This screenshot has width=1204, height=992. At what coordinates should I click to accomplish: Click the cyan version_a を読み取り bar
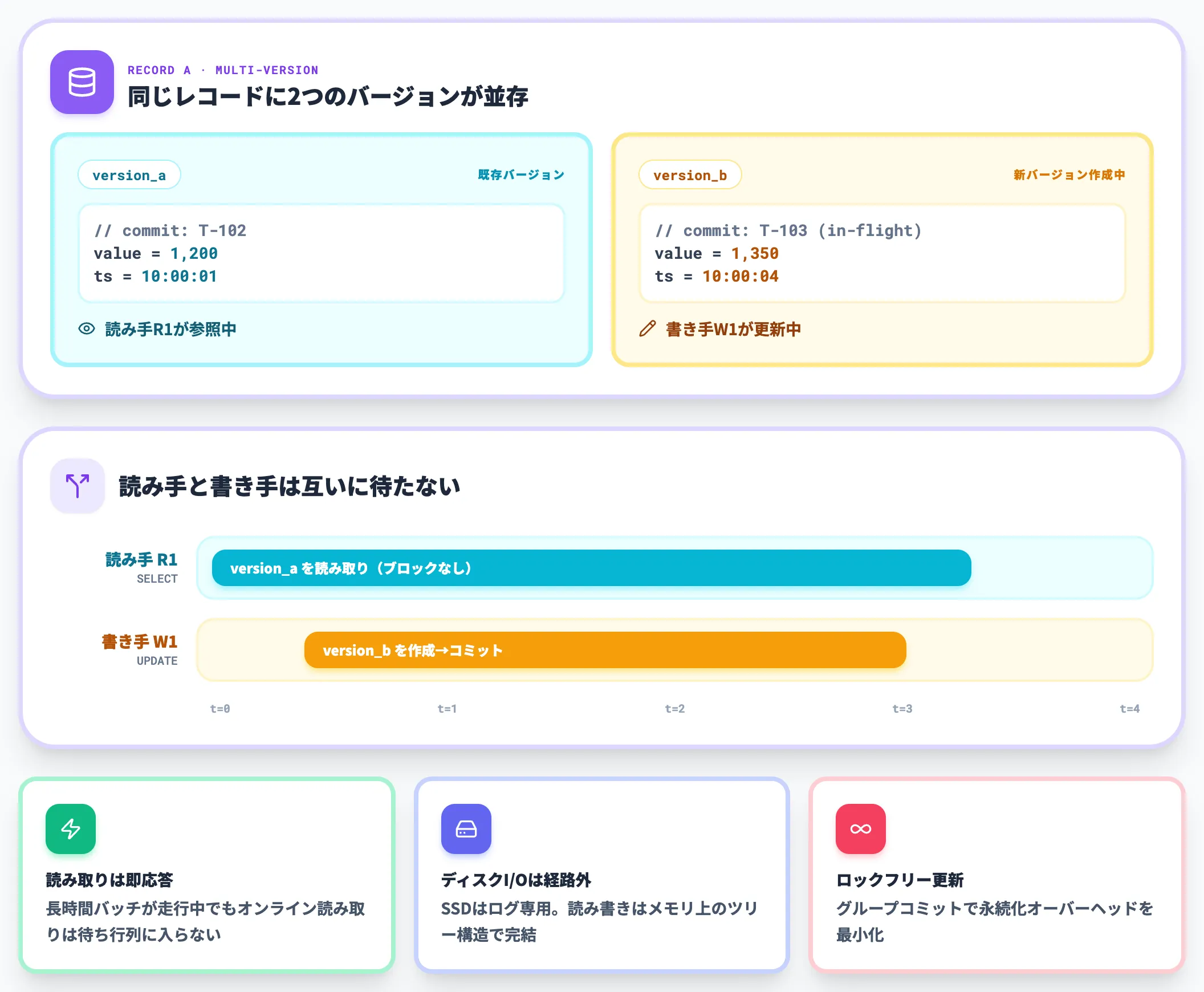click(591, 568)
